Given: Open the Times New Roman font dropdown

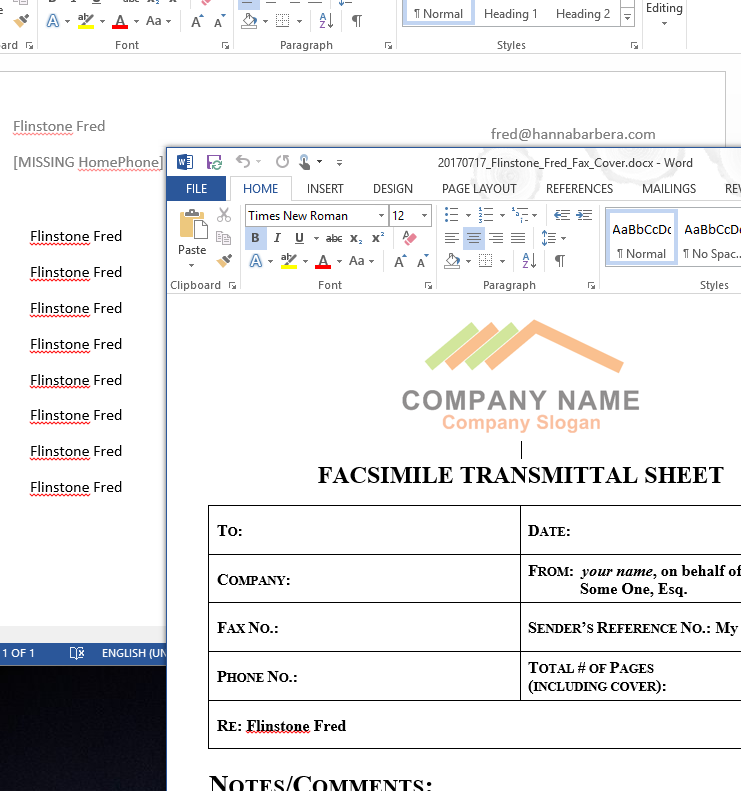Looking at the screenshot, I should click(381, 215).
